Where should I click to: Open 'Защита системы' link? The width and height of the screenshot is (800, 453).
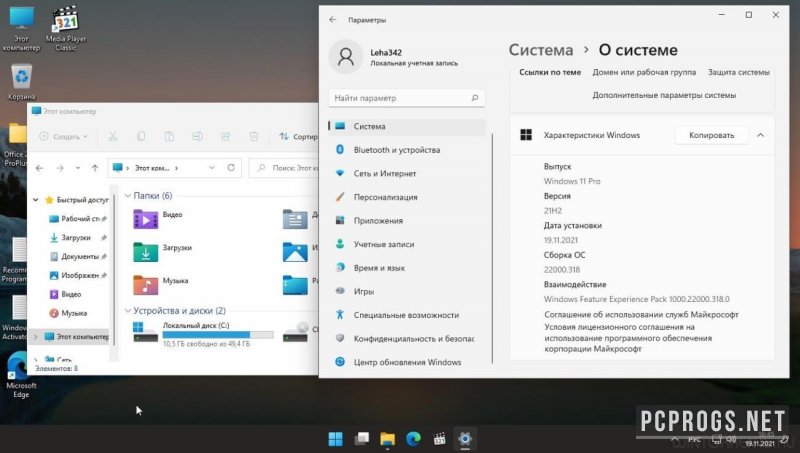(738, 72)
